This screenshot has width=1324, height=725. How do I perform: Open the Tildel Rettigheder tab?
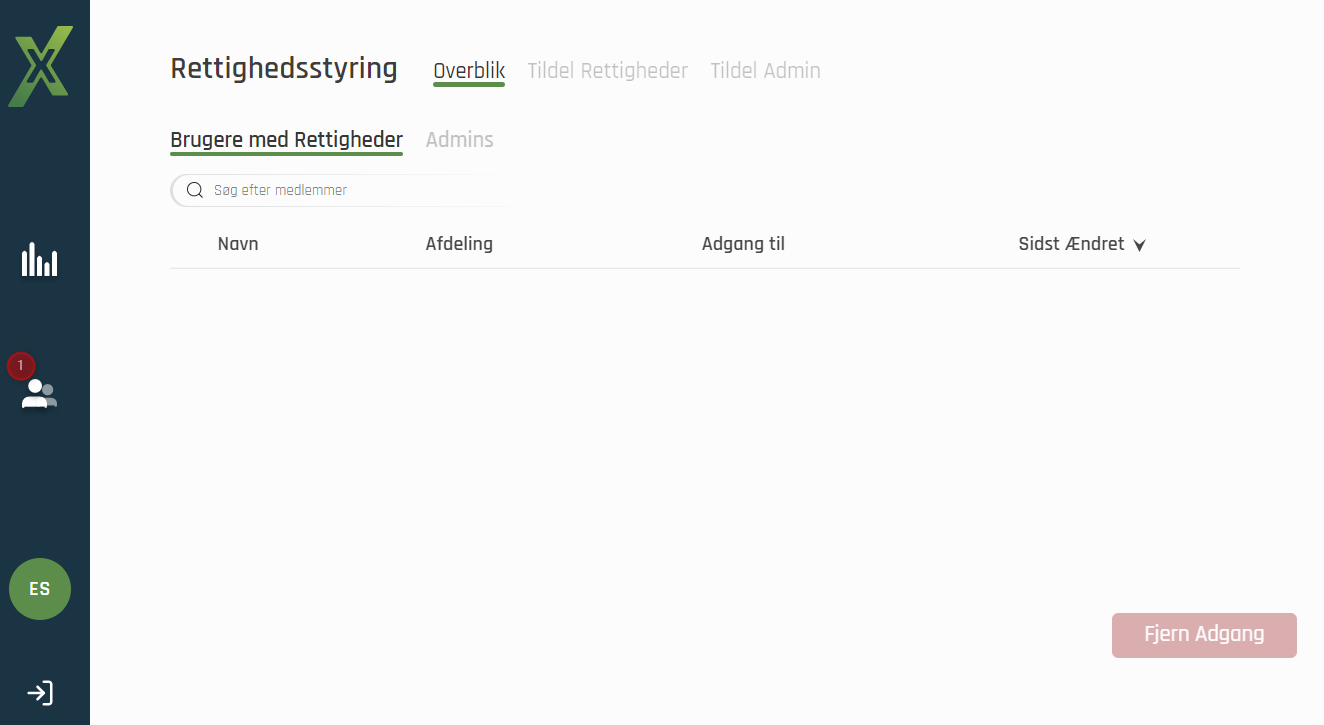coord(607,71)
